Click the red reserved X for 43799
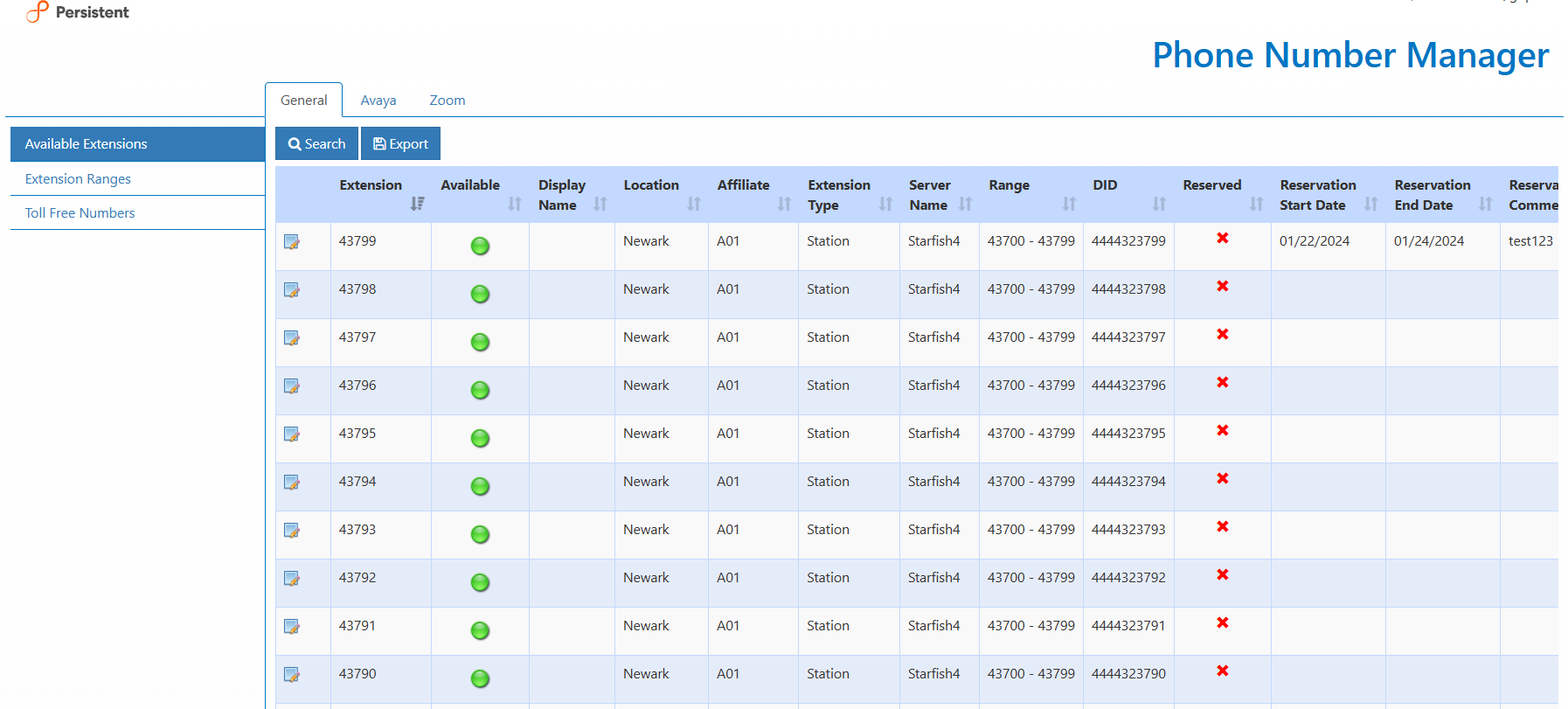This screenshot has width=1568, height=709. coord(1223,238)
